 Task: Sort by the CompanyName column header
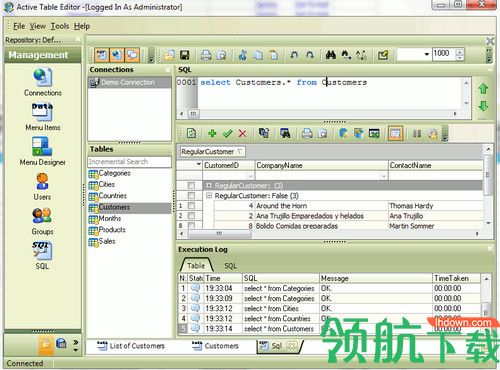pos(321,165)
